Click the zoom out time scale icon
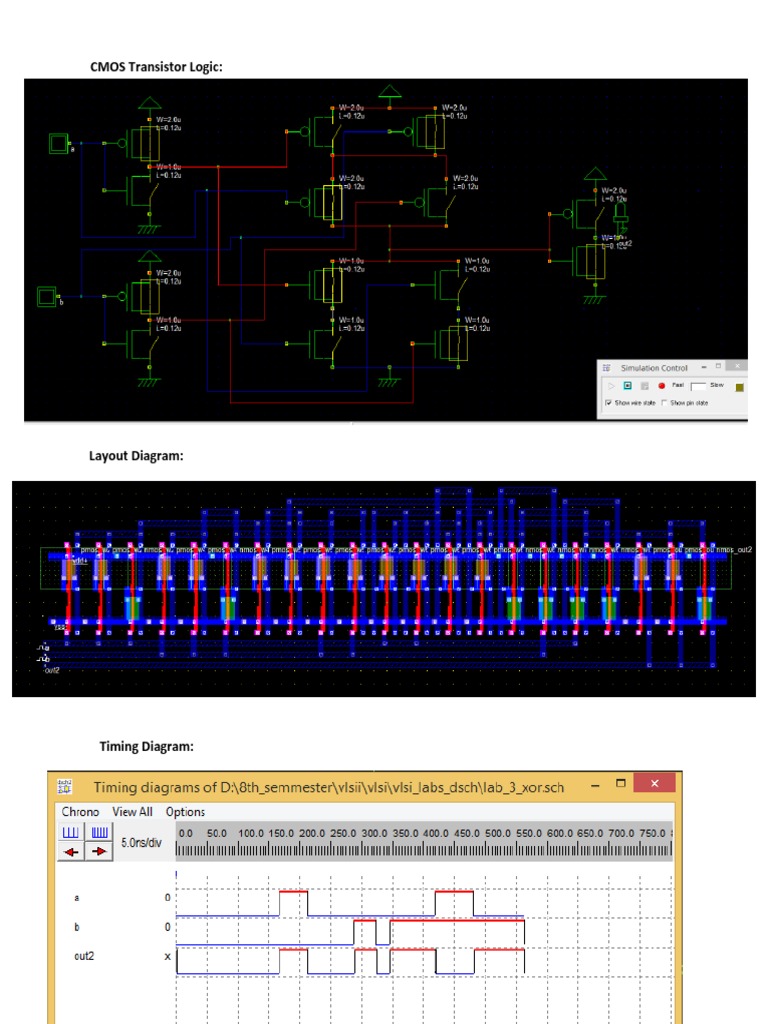Viewport: 768px width, 1024px height. pos(71,832)
